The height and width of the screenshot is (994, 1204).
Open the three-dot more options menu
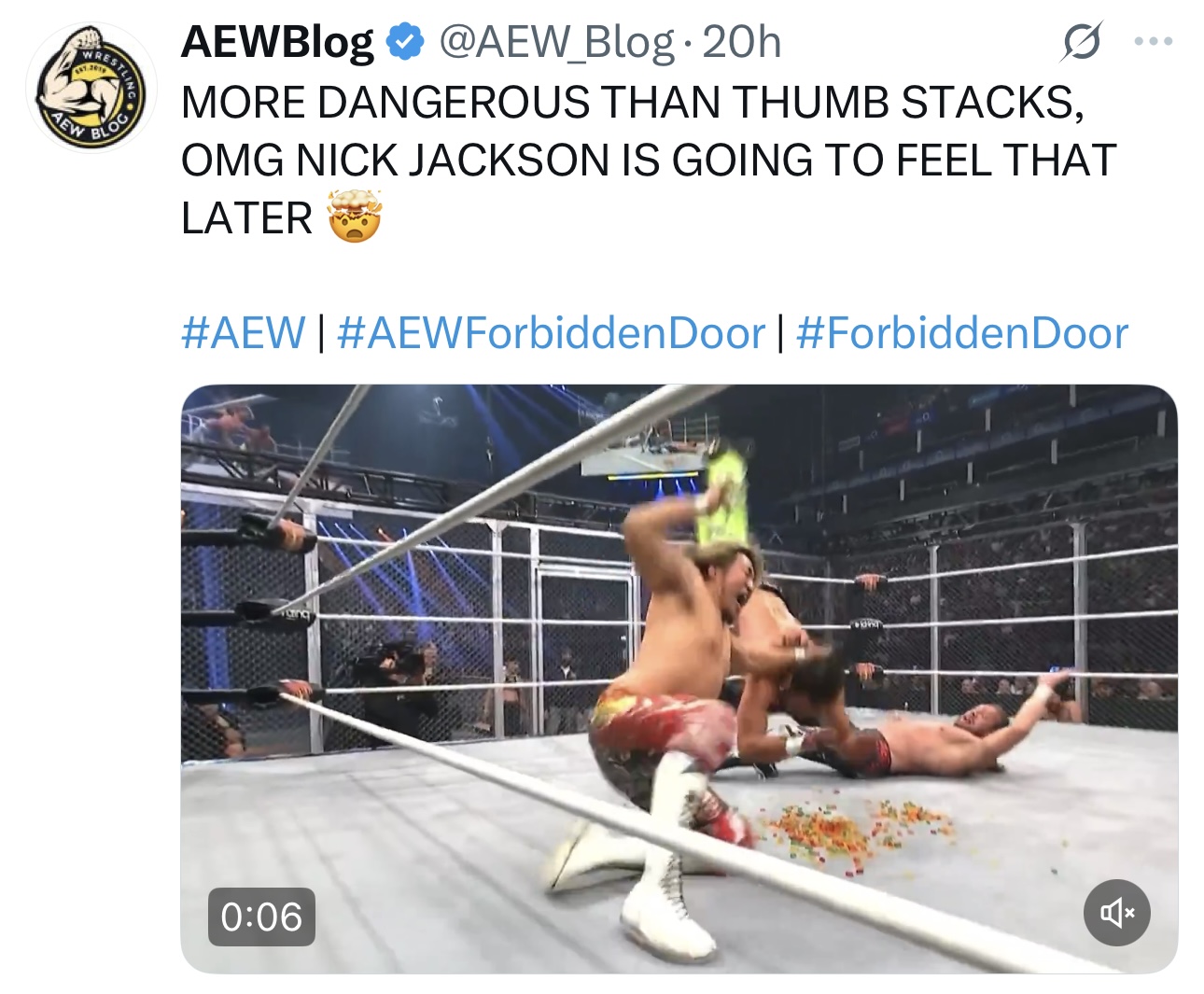1154,41
